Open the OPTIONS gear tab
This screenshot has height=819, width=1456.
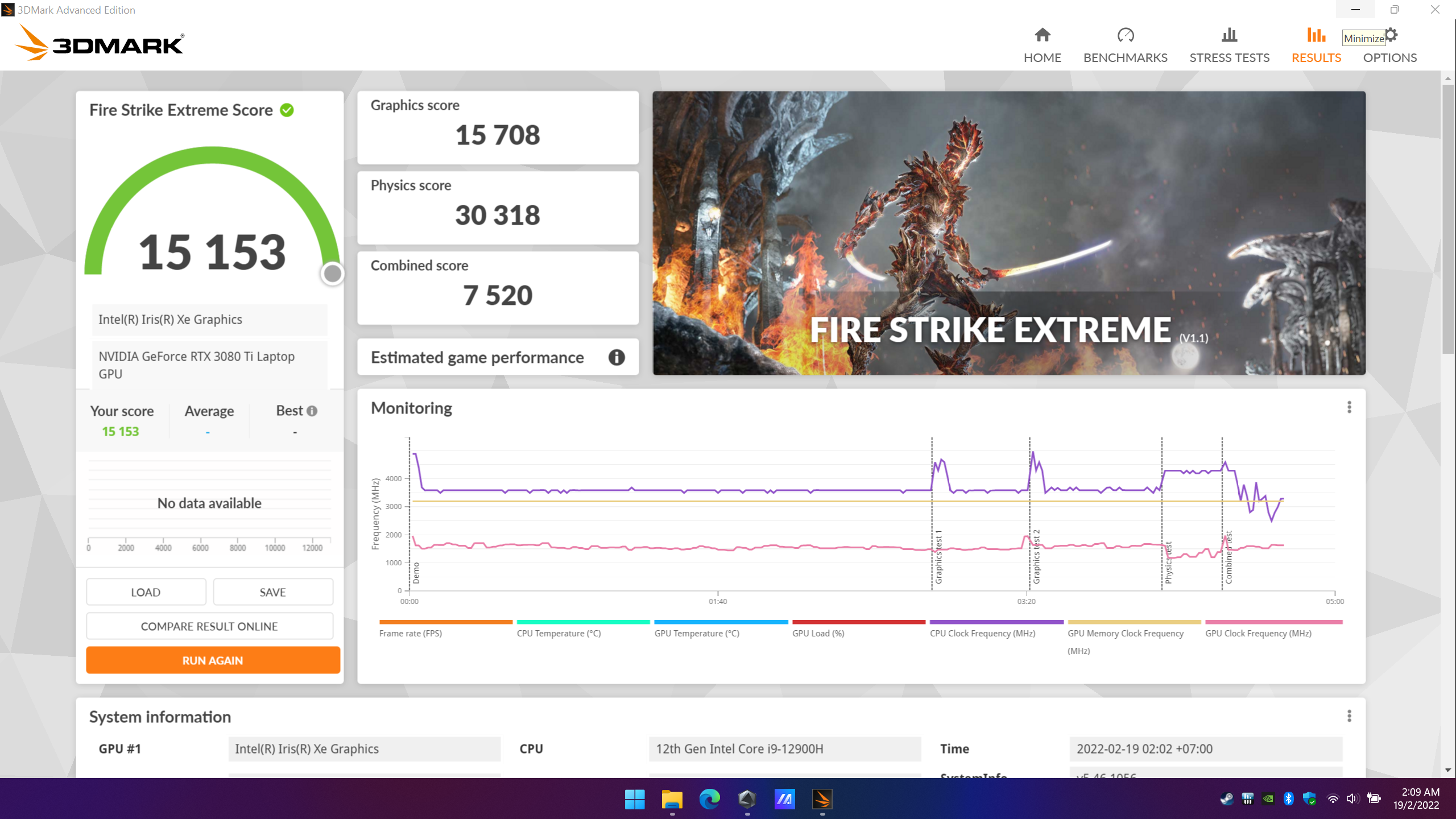(1389, 45)
